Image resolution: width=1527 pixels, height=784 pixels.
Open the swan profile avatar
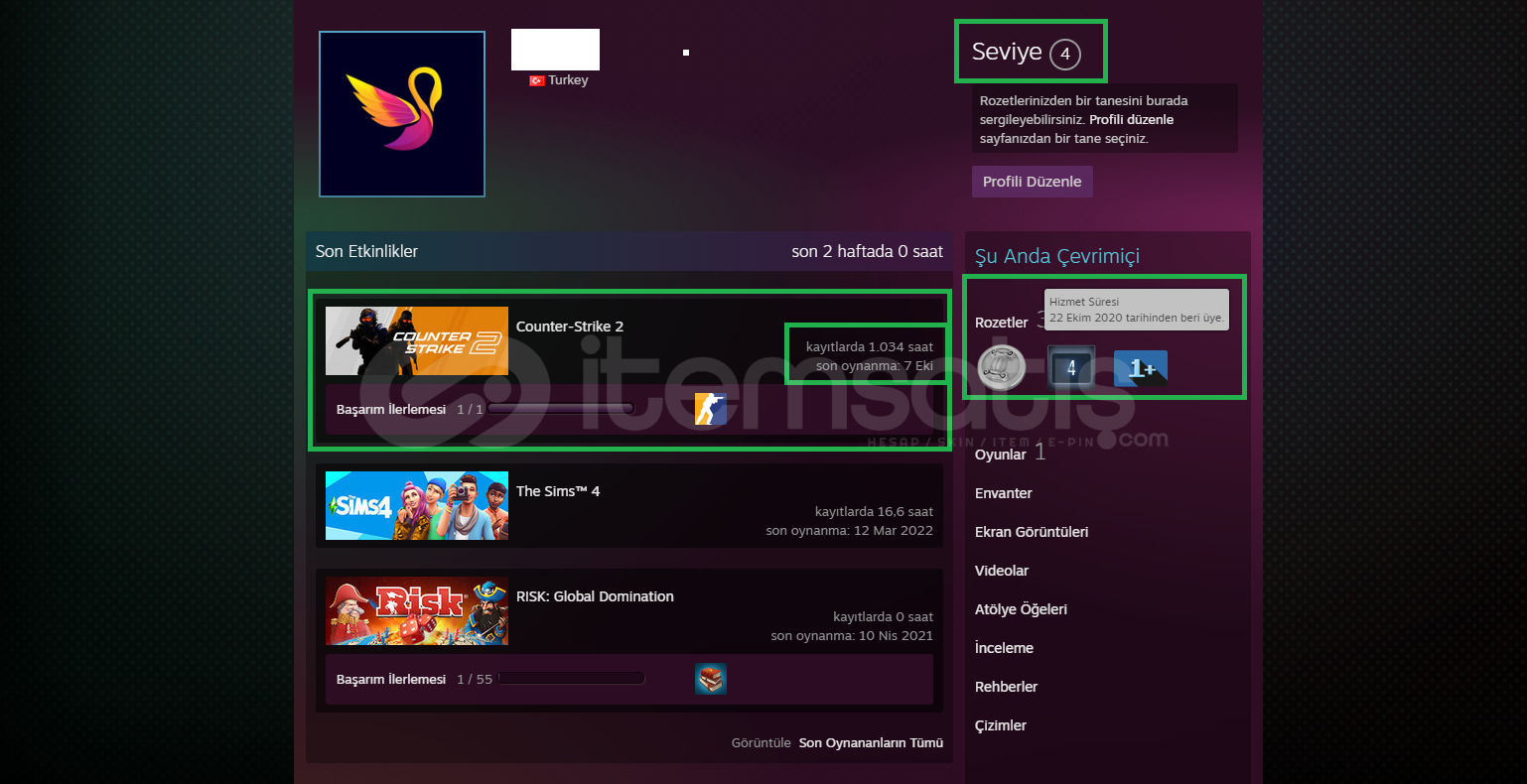pos(402,114)
